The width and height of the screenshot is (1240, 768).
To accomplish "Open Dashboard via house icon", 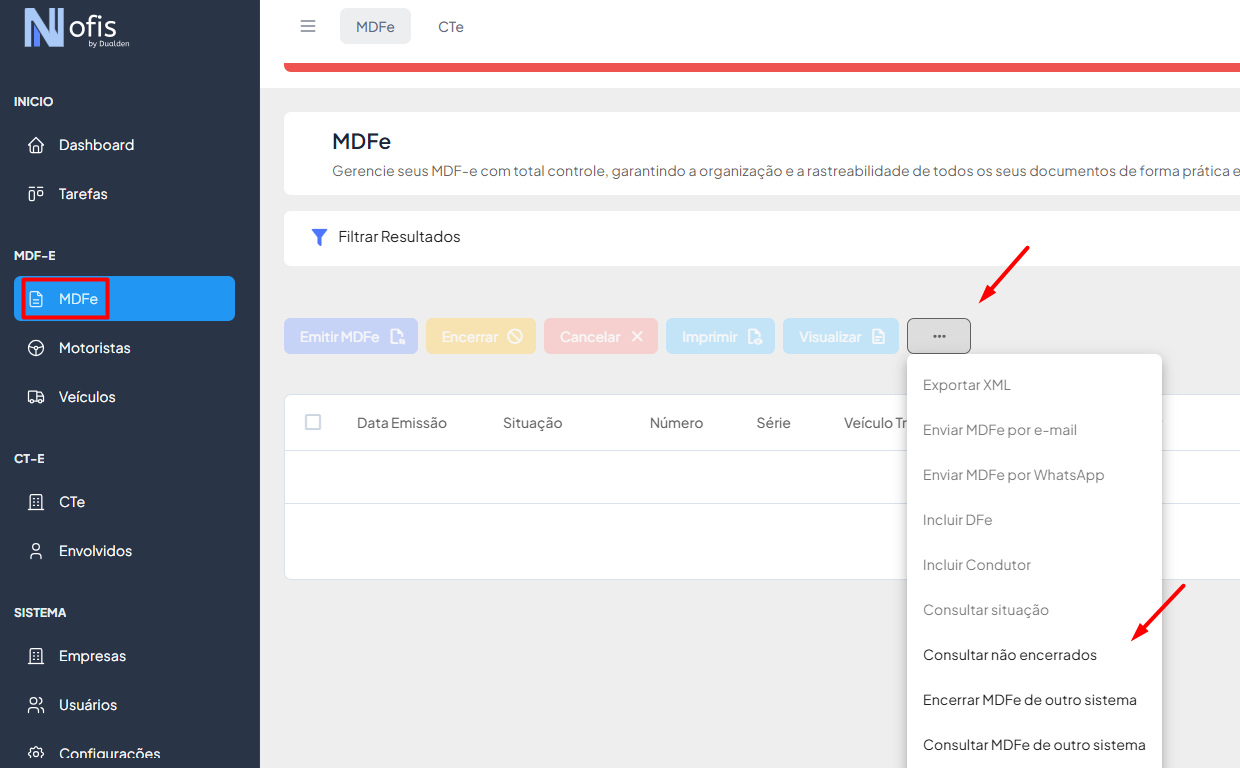I will [x=36, y=145].
